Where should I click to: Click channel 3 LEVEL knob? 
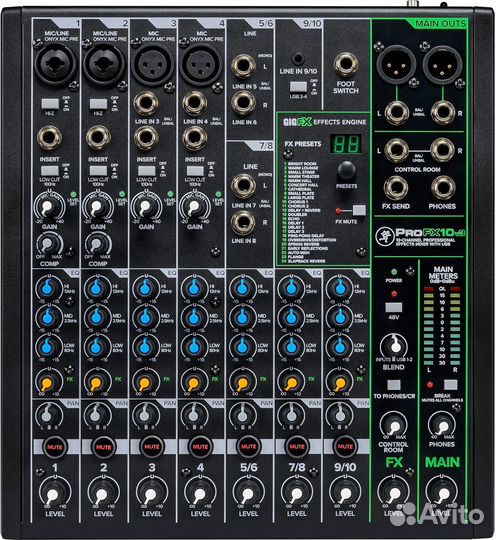(x=152, y=492)
